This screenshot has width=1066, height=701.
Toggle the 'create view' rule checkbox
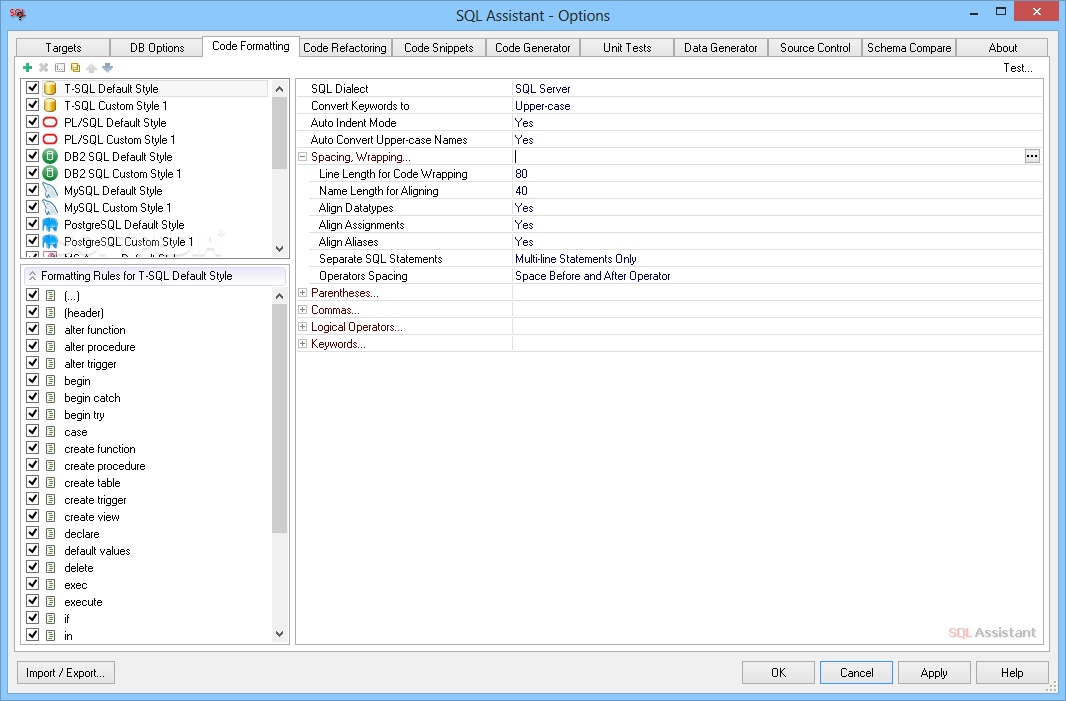coord(32,516)
